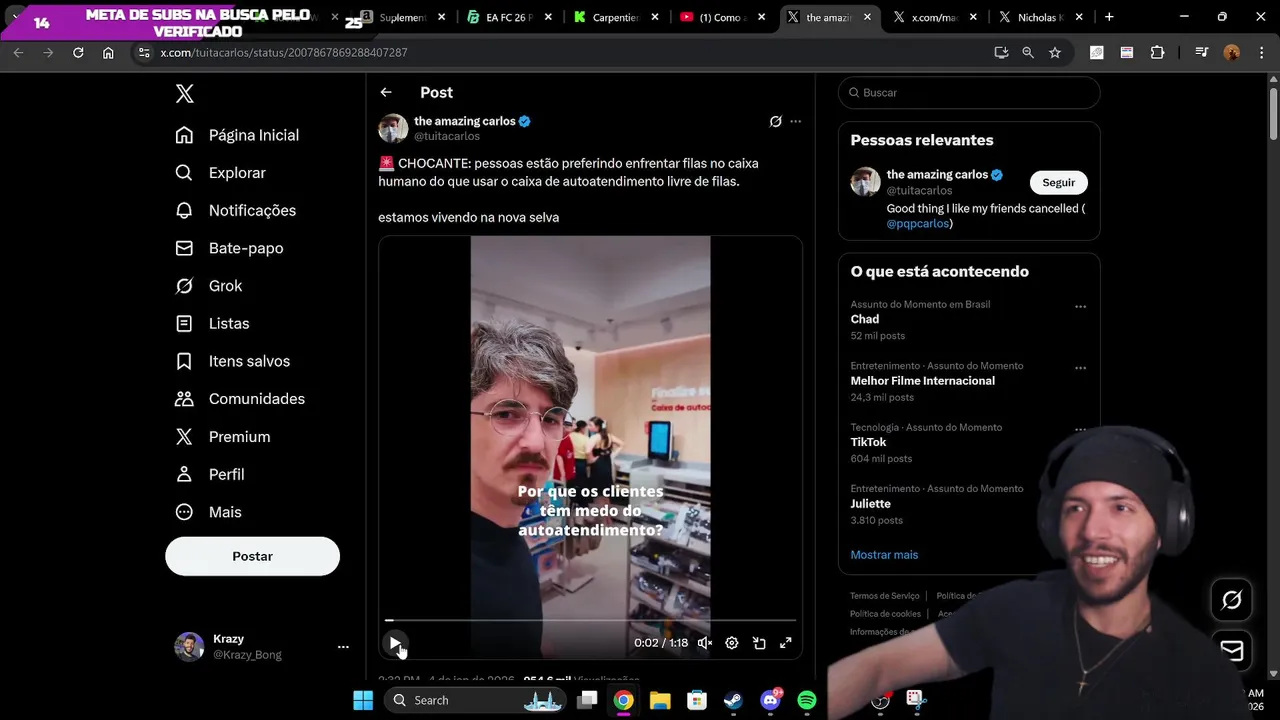The height and width of the screenshot is (720, 1280).
Task: Open the Chrome profile avatar
Action: 1232,52
